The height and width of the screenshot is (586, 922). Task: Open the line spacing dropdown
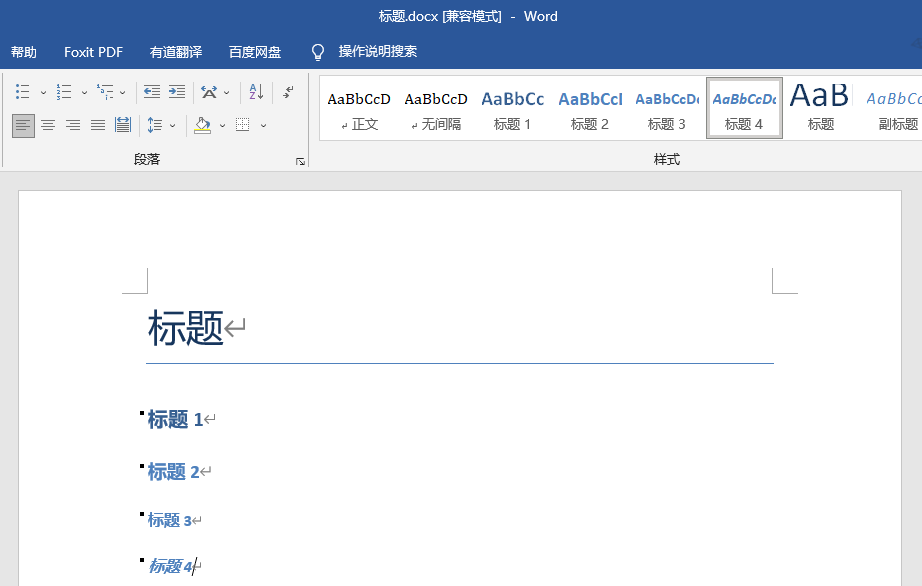(x=170, y=125)
